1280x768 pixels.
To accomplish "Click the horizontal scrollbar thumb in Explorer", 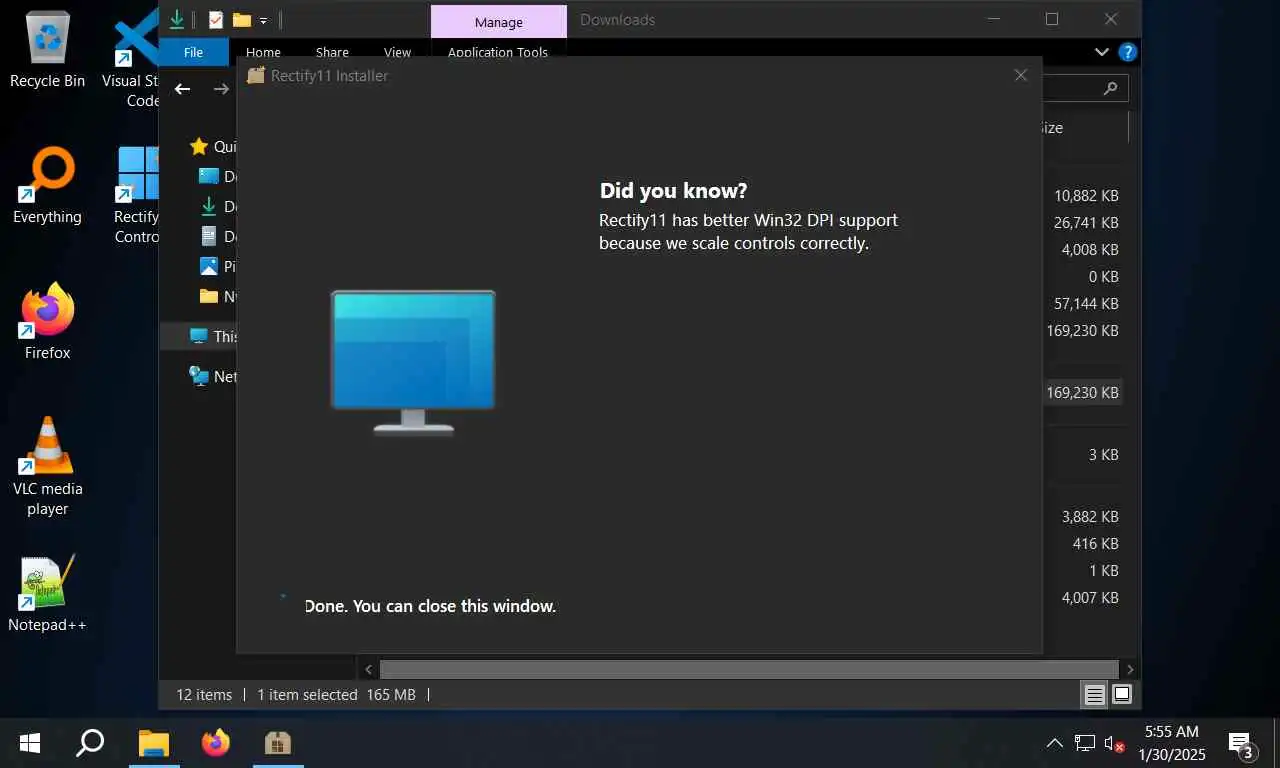I will coord(749,669).
